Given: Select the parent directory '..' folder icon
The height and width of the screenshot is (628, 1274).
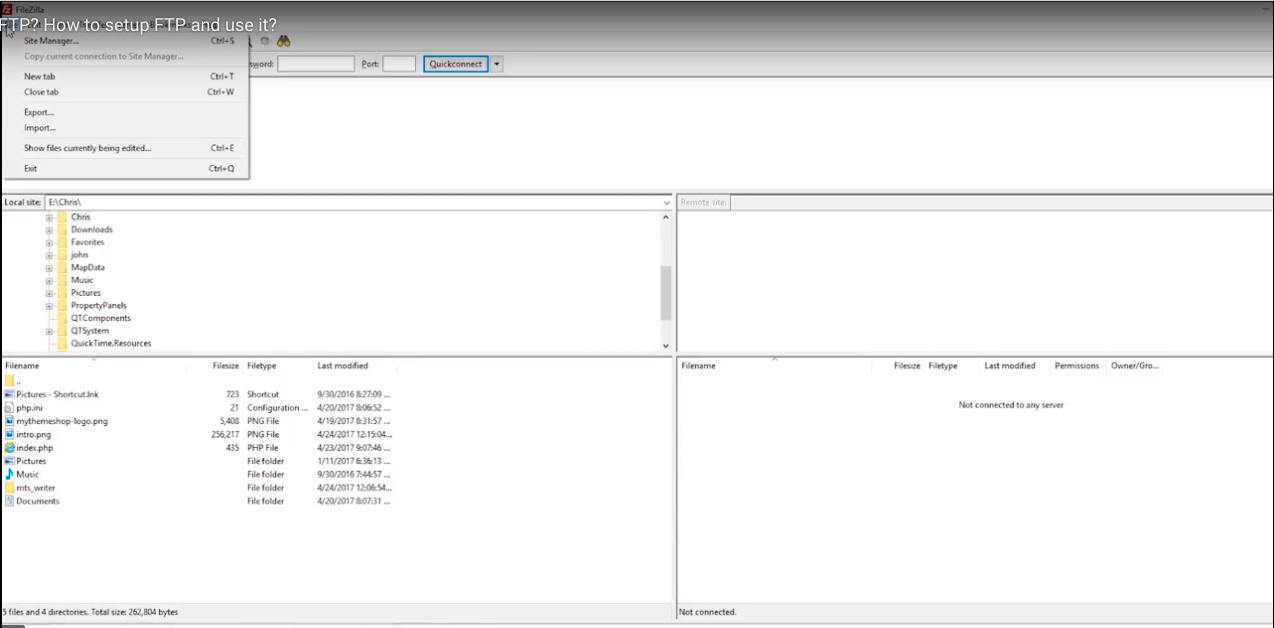Looking at the screenshot, I should [10, 381].
